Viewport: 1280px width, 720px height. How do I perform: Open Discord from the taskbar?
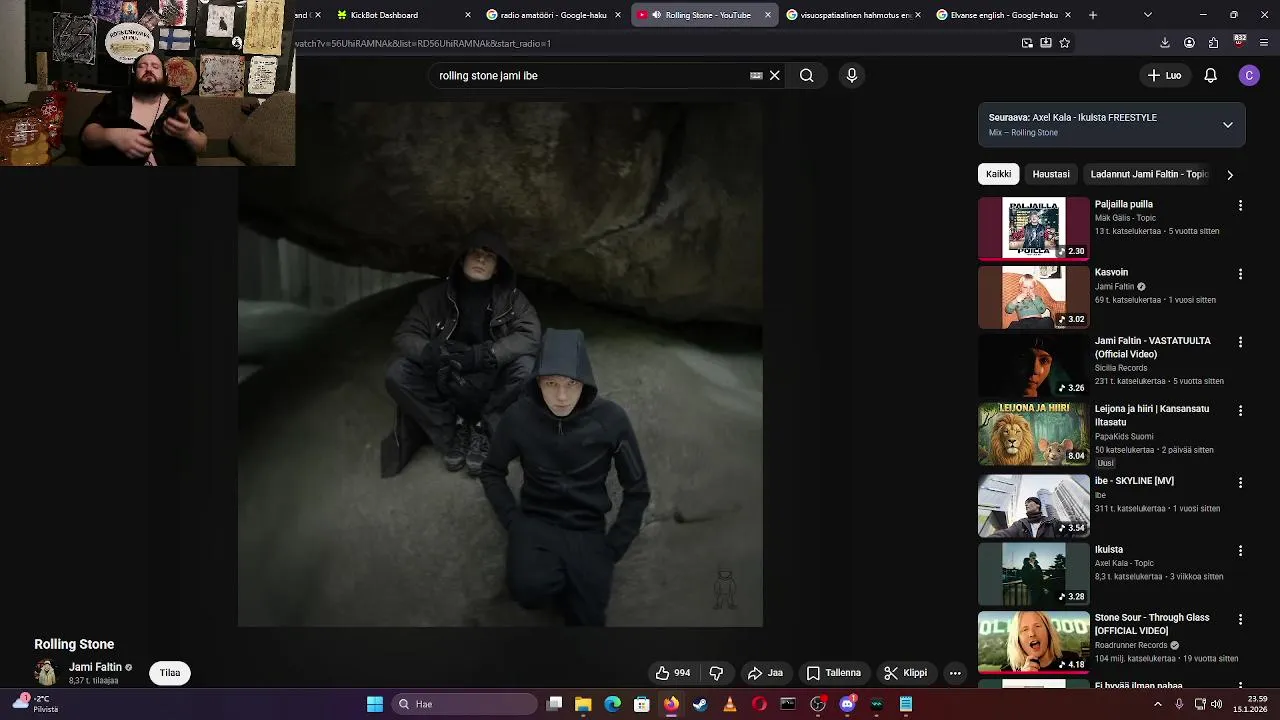[847, 704]
